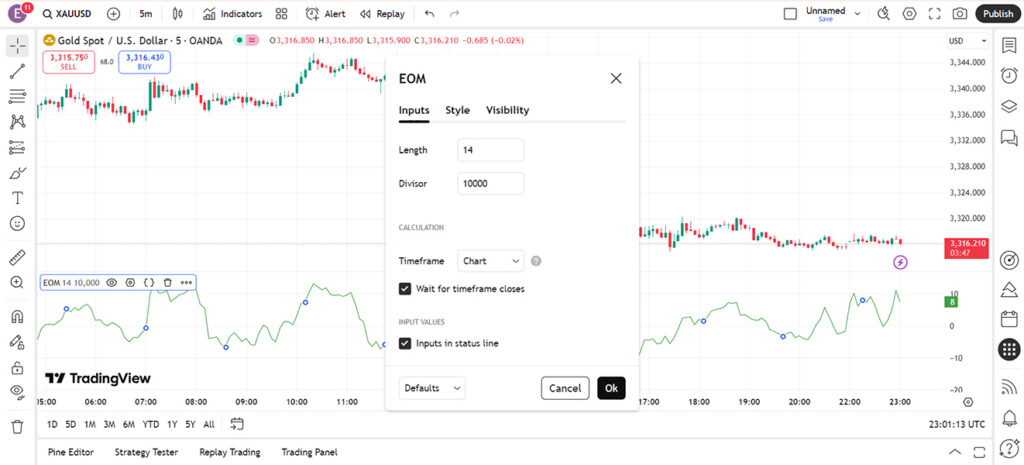The width and height of the screenshot is (1024, 465).
Task: Open the help center question icon
Action: (x=1009, y=448)
